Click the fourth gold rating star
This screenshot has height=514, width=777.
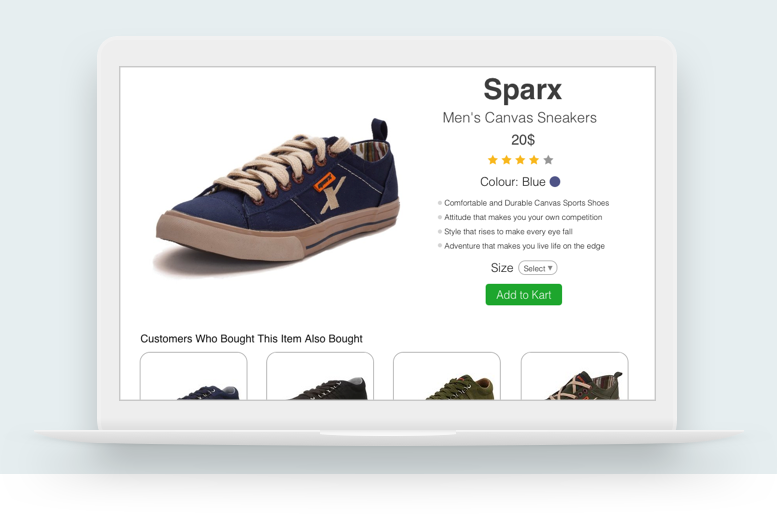click(x=534, y=160)
